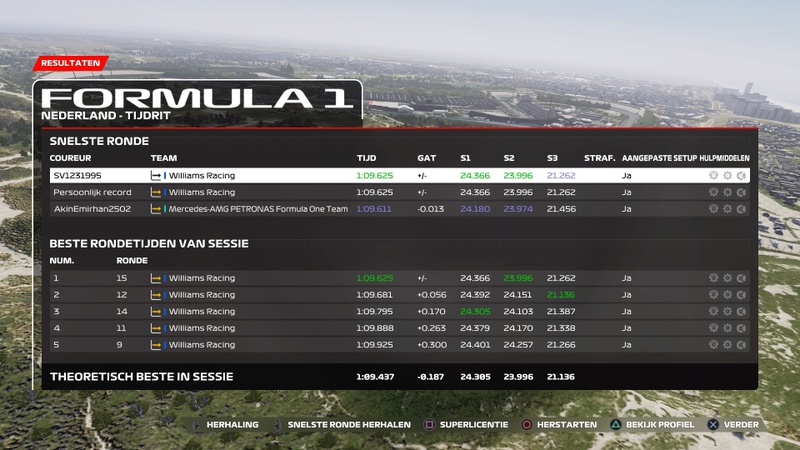Click the green 24.305 sector time in ronde 14 row
This screenshot has height=450, width=800.
(x=475, y=311)
